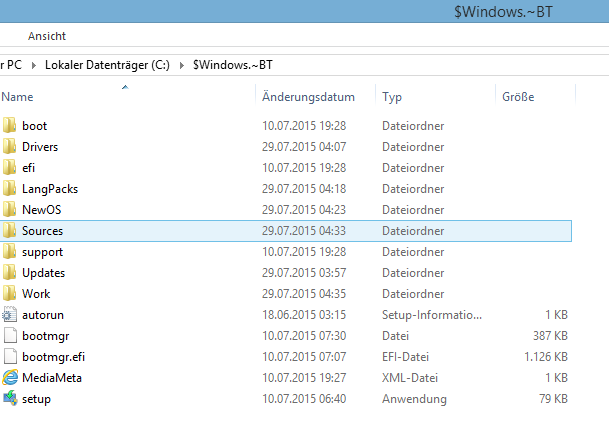The width and height of the screenshot is (609, 447).
Task: Select the file name "autorun"
Action: click(43, 315)
